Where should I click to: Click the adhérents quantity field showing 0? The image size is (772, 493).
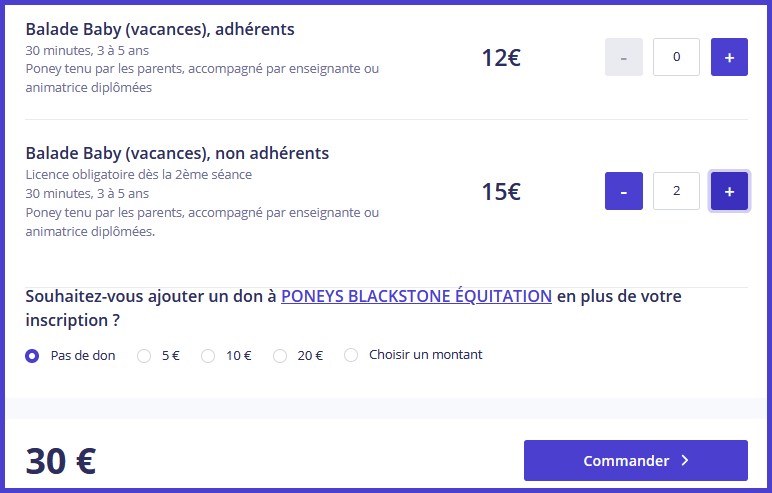676,57
